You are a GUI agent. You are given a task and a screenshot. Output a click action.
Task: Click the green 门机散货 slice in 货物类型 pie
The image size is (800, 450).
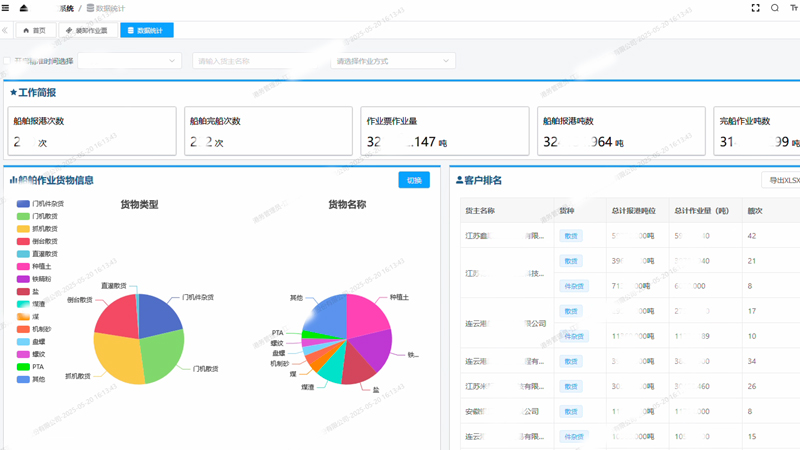click(161, 357)
